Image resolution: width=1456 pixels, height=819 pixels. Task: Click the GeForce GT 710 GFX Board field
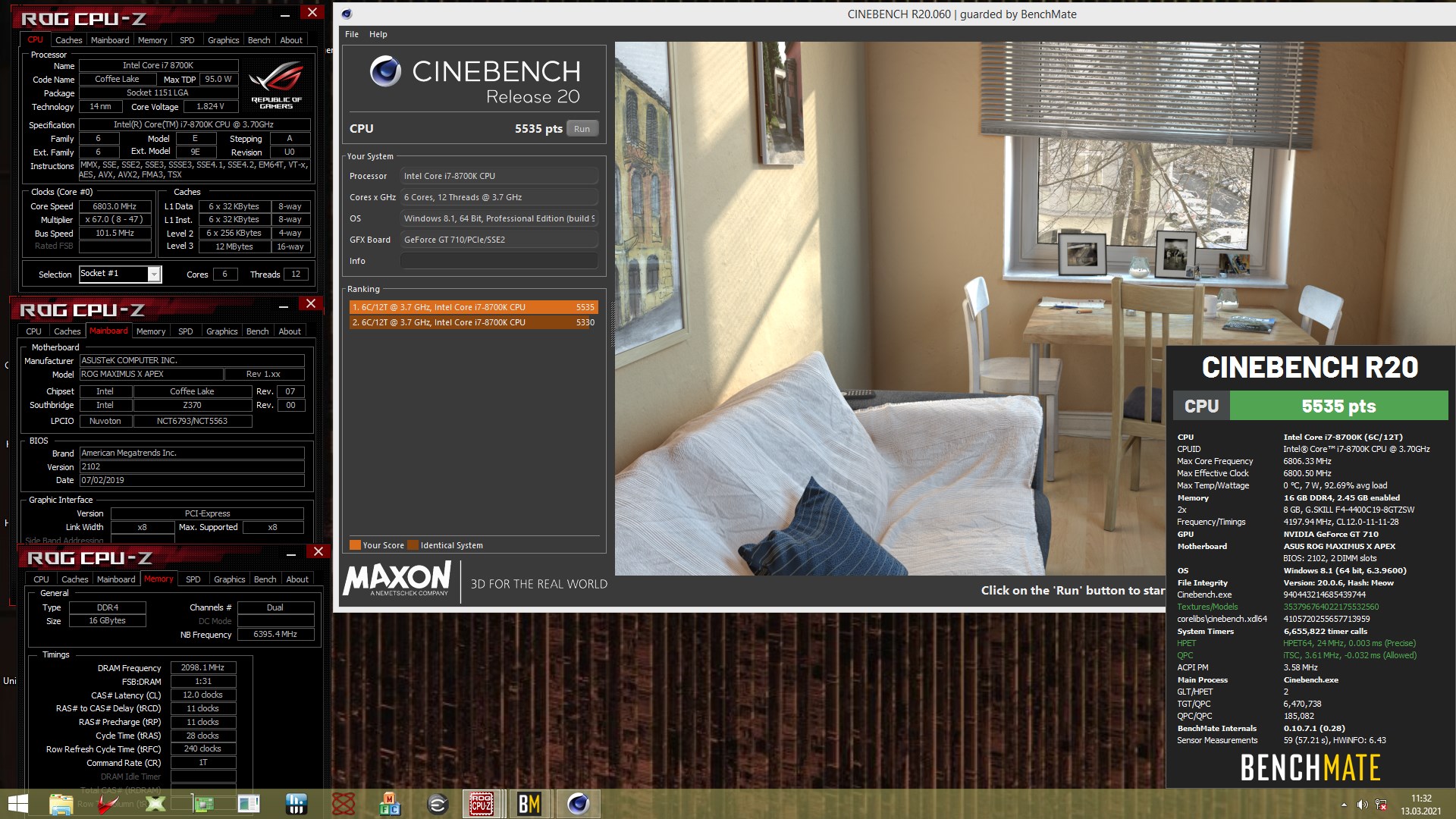tap(499, 240)
